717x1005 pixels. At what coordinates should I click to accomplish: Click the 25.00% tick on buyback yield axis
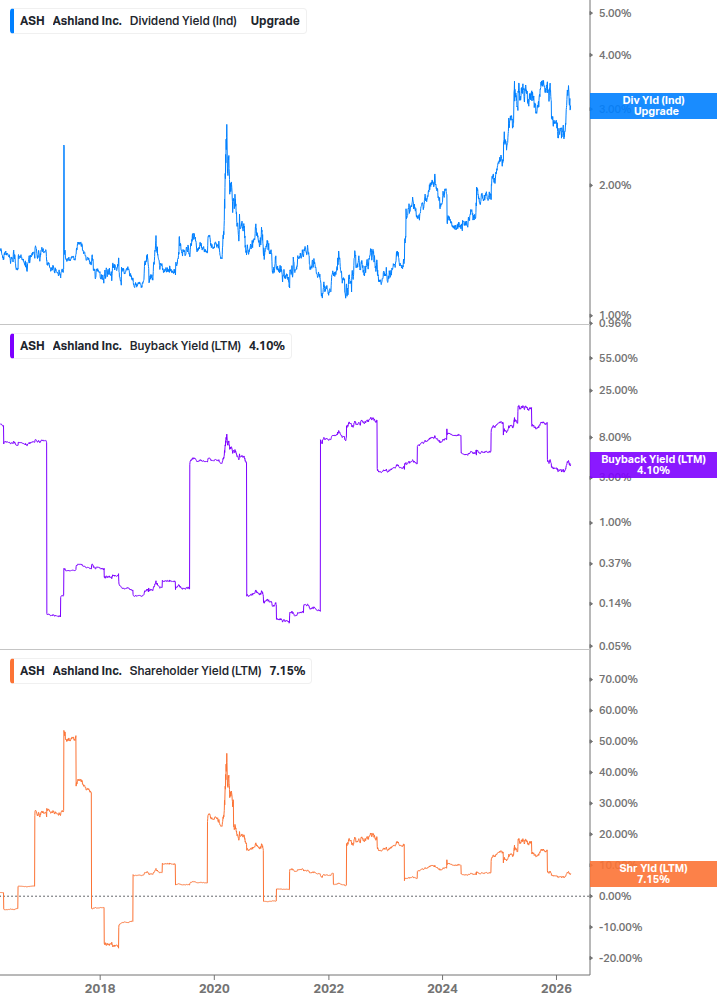click(x=618, y=390)
